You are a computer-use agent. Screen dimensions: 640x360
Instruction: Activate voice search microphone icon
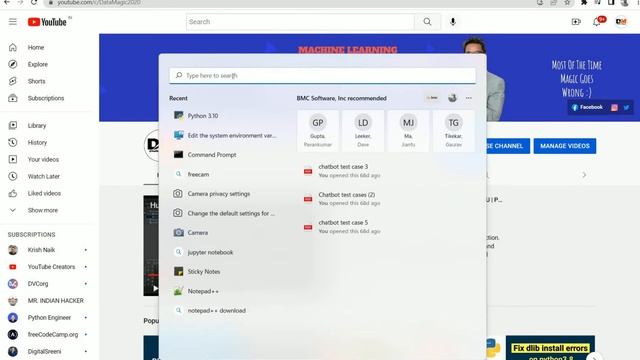[453, 22]
